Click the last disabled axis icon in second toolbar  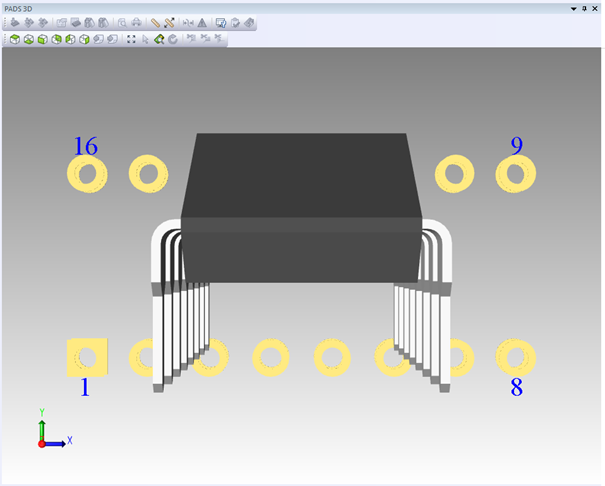[219, 38]
